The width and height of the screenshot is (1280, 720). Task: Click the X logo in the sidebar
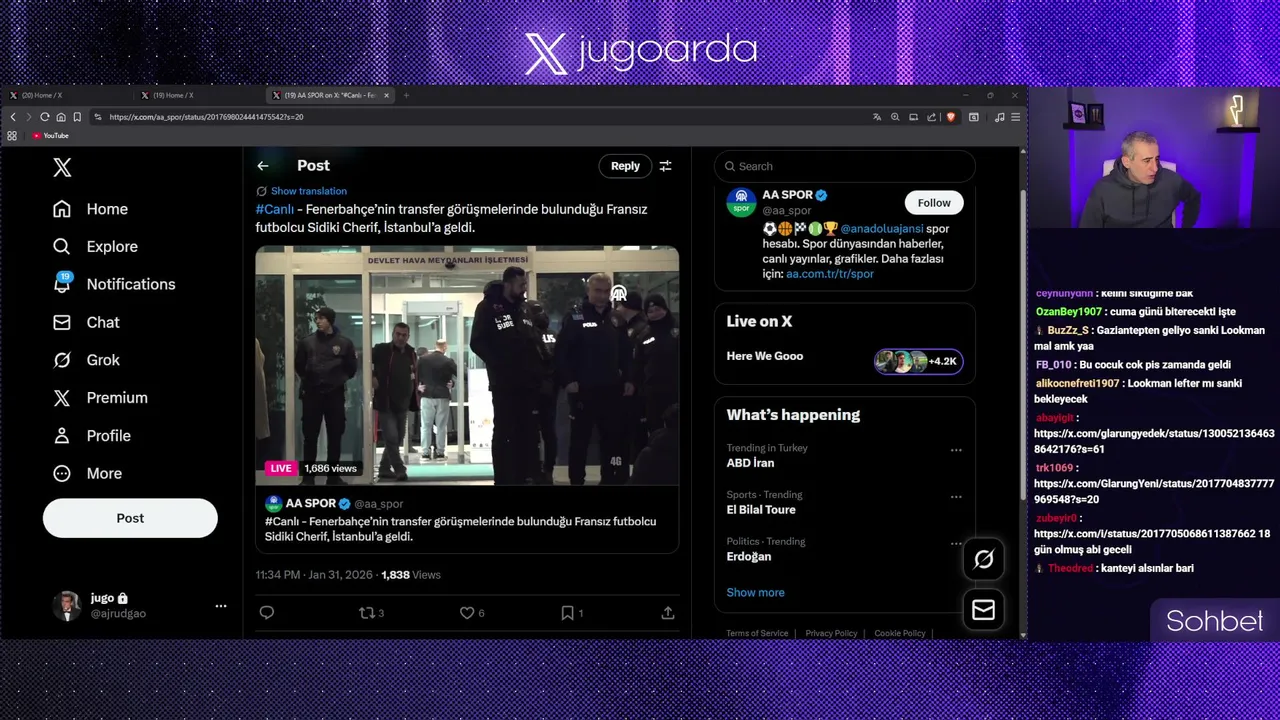pyautogui.click(x=62, y=167)
